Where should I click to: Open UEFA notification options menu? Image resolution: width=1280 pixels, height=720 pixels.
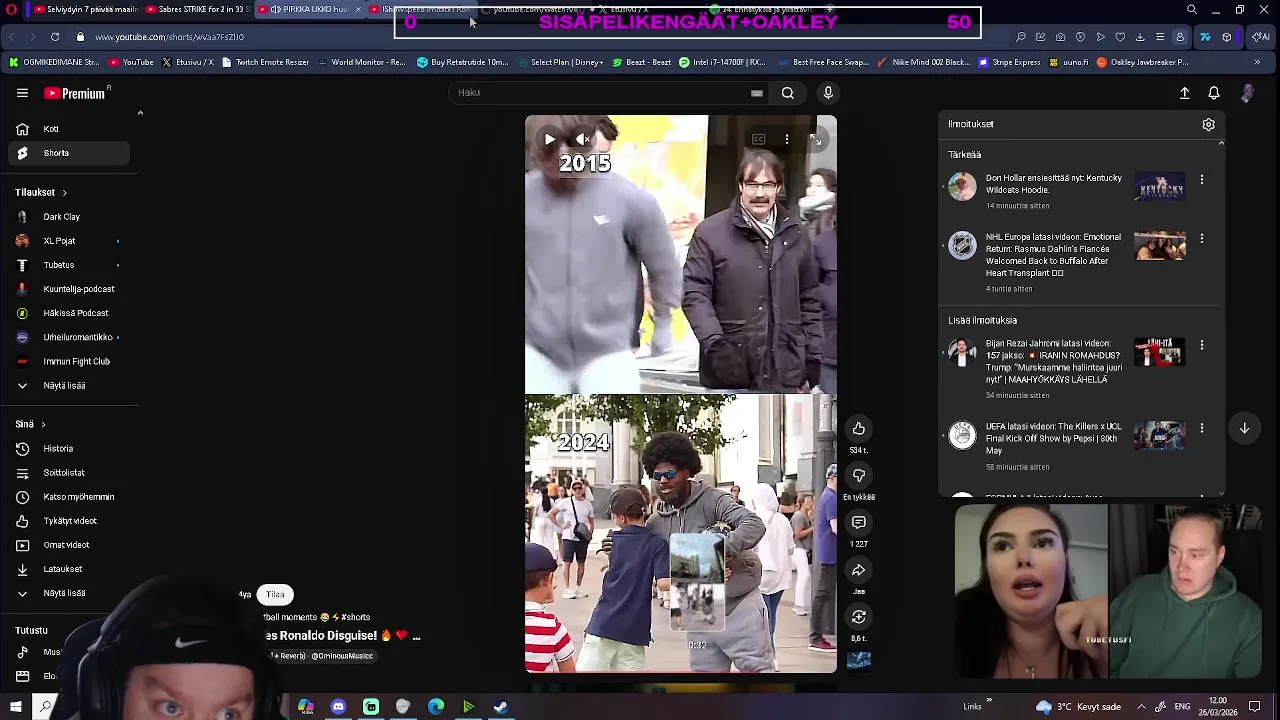click(x=1201, y=428)
